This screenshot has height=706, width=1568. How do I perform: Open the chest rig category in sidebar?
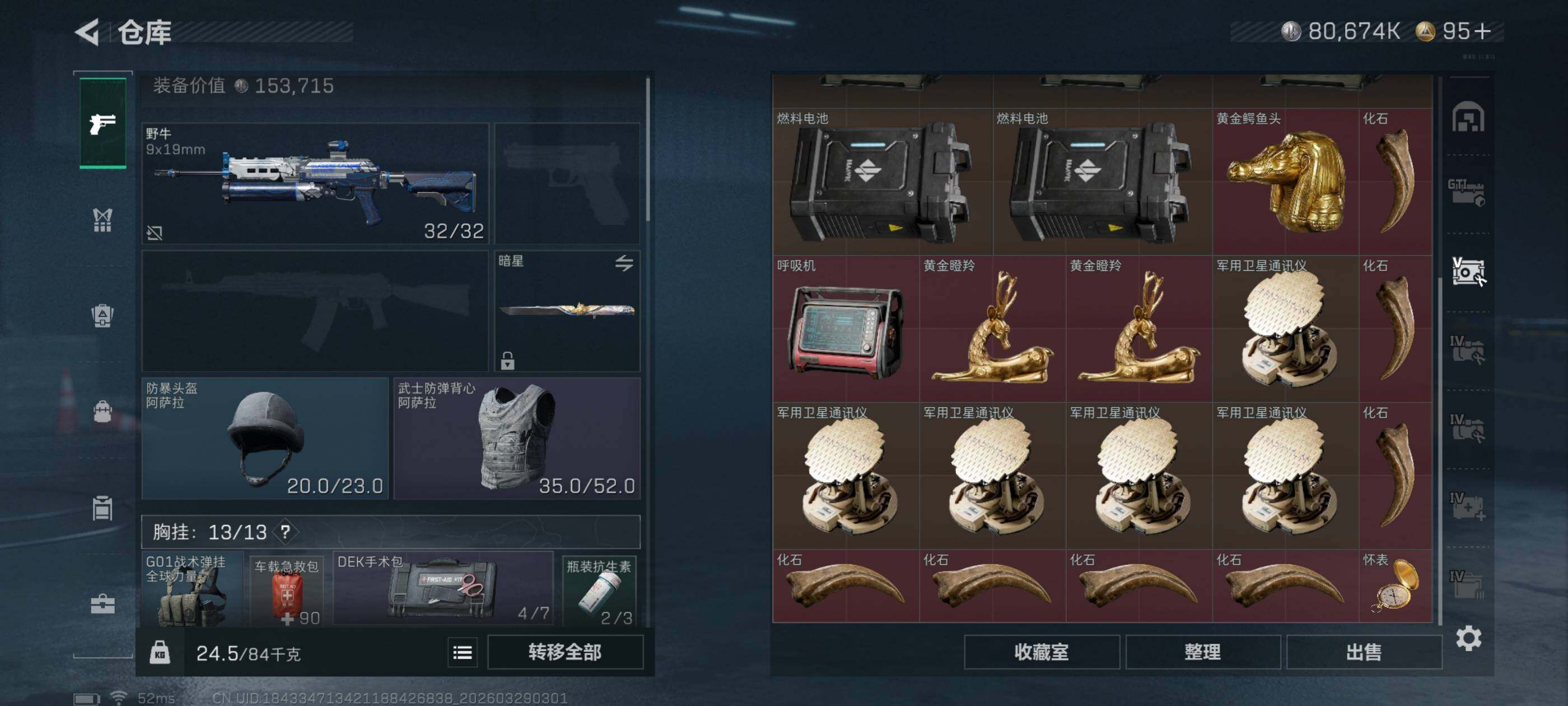102,220
